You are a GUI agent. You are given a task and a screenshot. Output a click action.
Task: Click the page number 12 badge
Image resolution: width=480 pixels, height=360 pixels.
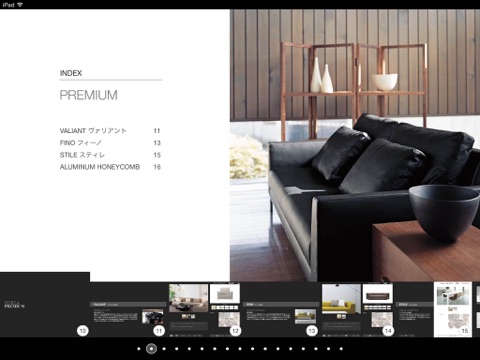tap(235, 331)
